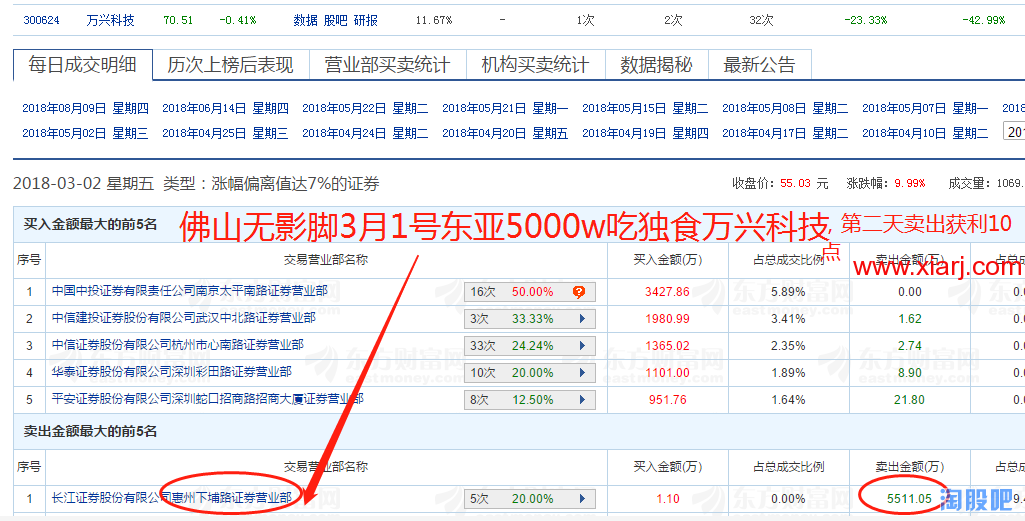Select date 2018年04月19日 星期四
1025x521 pixels.
[645, 134]
